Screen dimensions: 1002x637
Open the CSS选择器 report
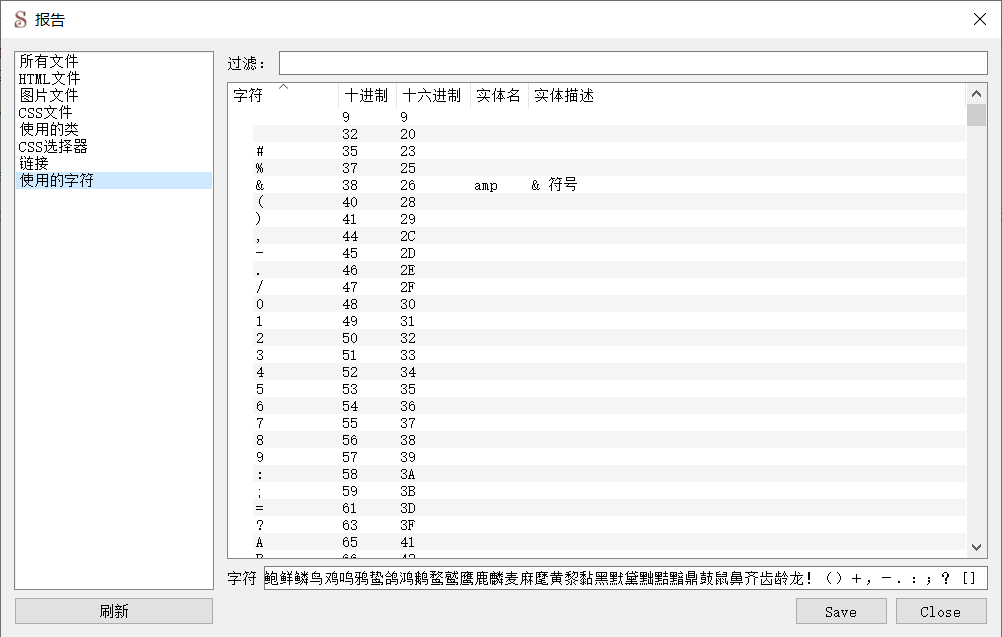pos(53,147)
